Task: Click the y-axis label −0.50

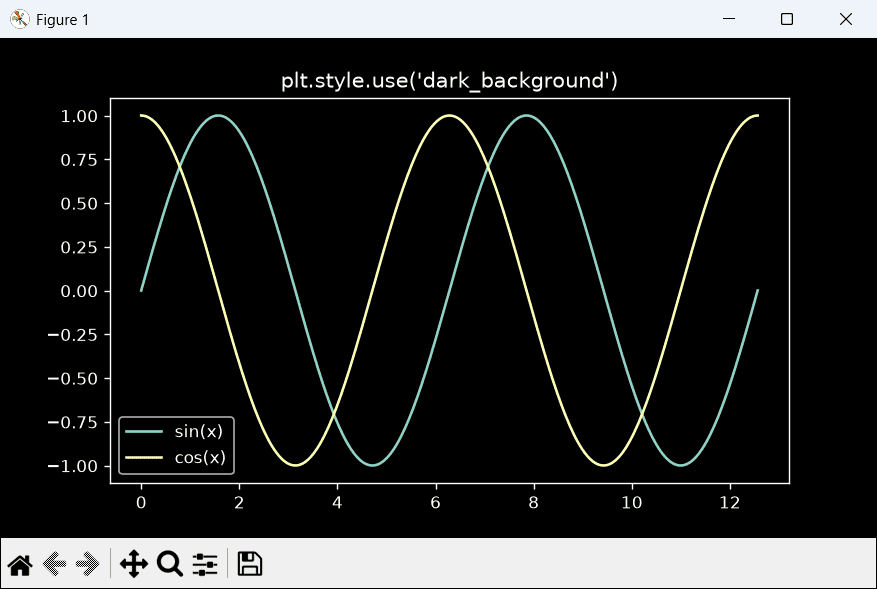Action: (x=73, y=379)
